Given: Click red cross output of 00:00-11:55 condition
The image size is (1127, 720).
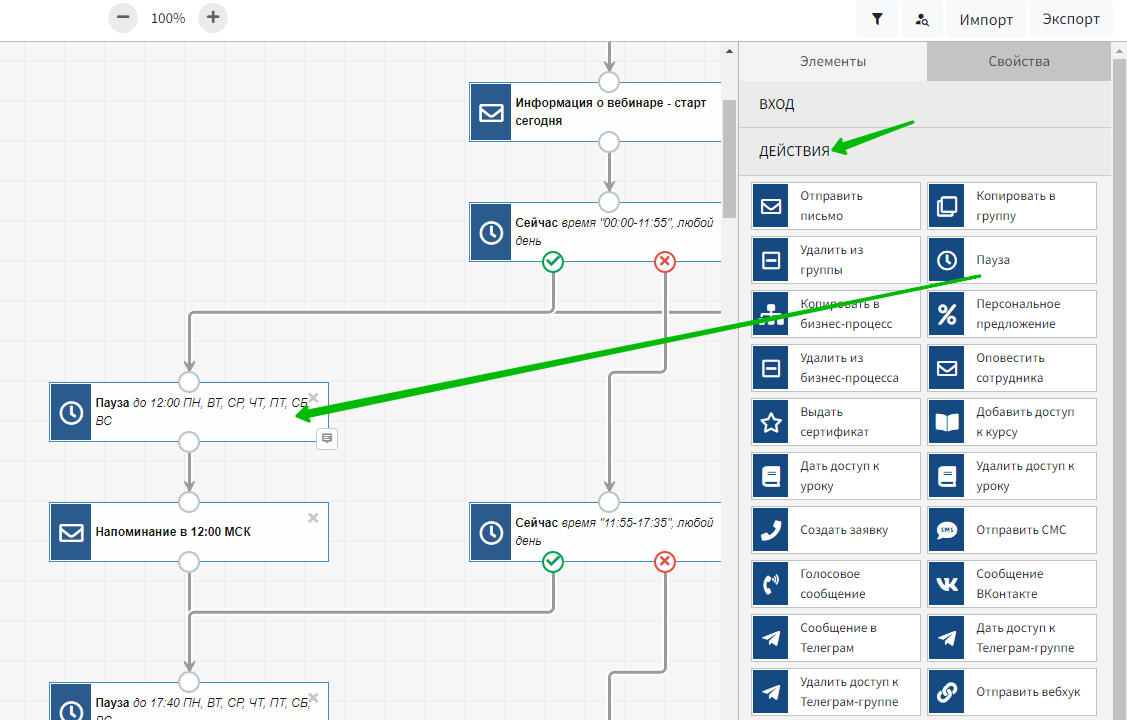Looking at the screenshot, I should [665, 262].
